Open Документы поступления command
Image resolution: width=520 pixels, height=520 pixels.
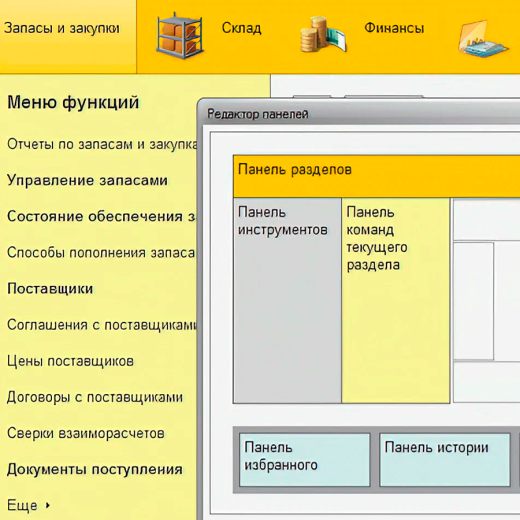pos(95,469)
